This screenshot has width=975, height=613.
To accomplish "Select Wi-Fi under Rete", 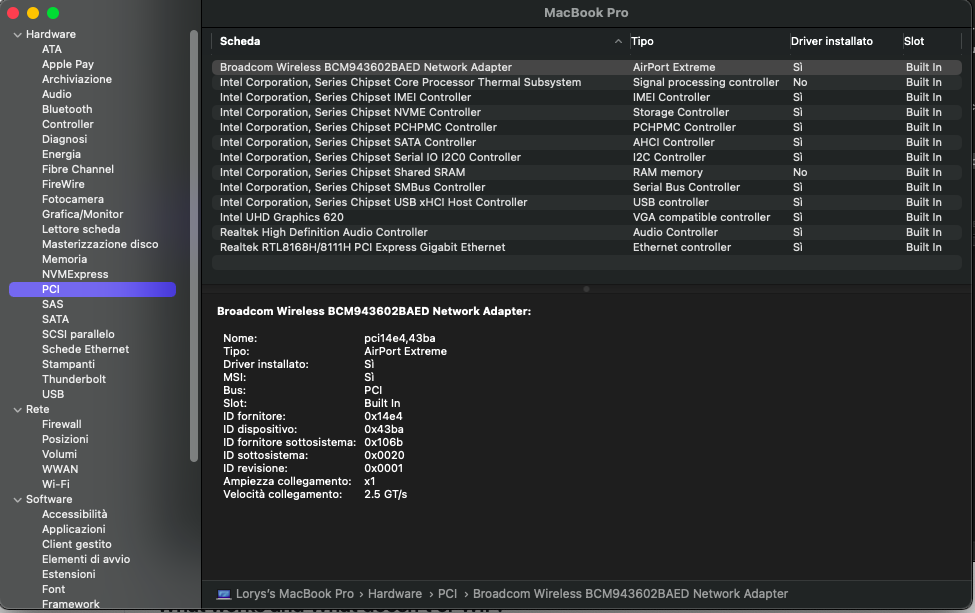I will click(55, 484).
